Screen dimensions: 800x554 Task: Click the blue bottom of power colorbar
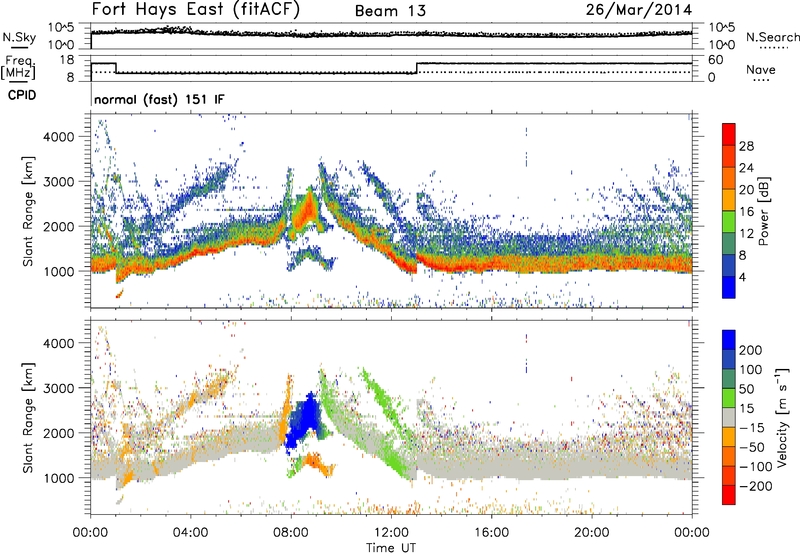pyautogui.click(x=729, y=287)
